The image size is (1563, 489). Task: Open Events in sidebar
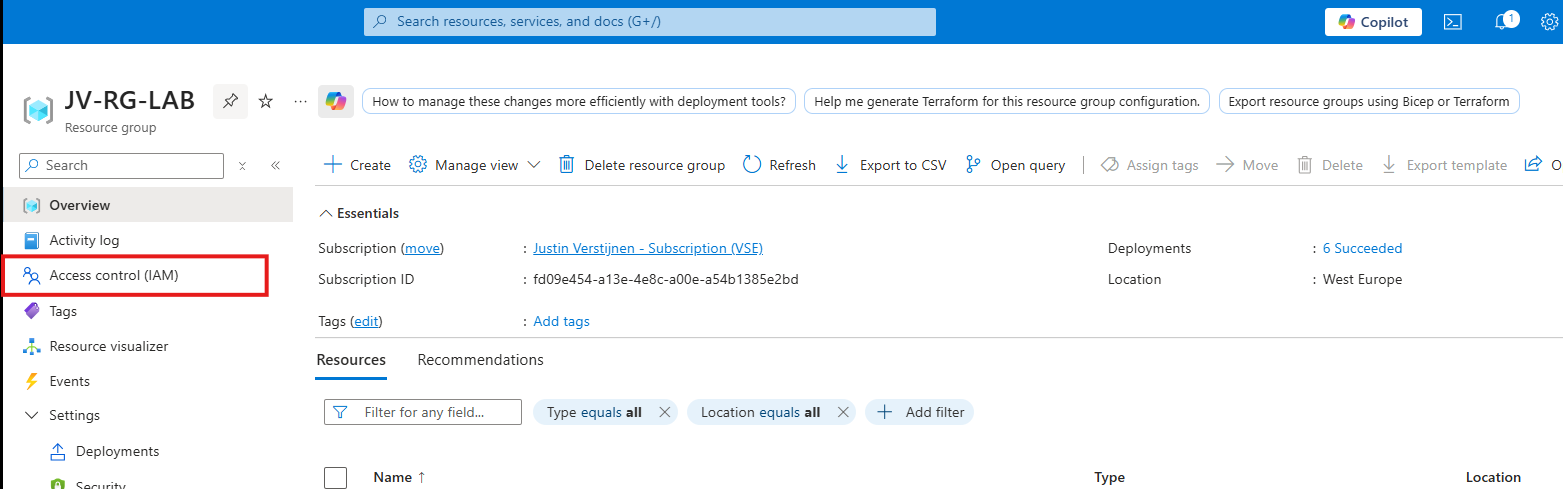[x=148, y=381]
